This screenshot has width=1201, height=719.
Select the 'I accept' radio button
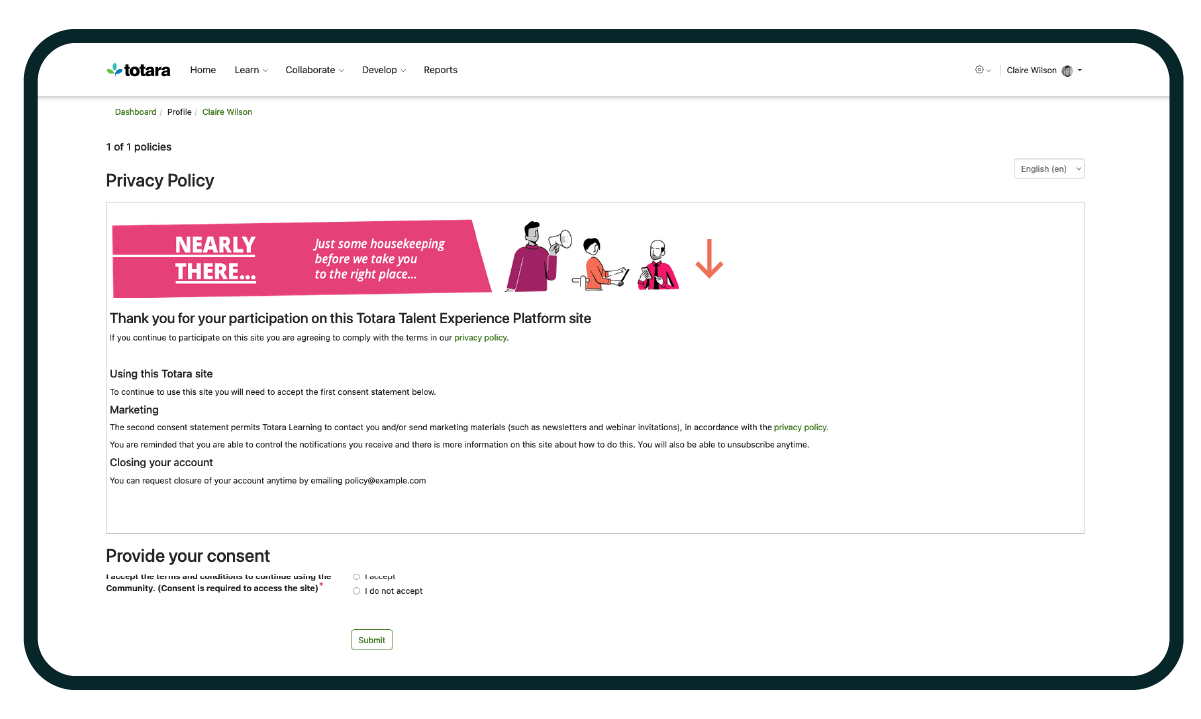tap(357, 577)
